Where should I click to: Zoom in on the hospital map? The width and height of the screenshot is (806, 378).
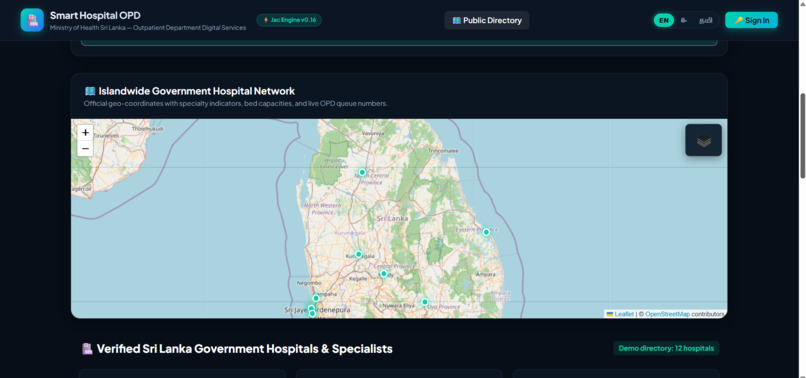click(x=85, y=133)
